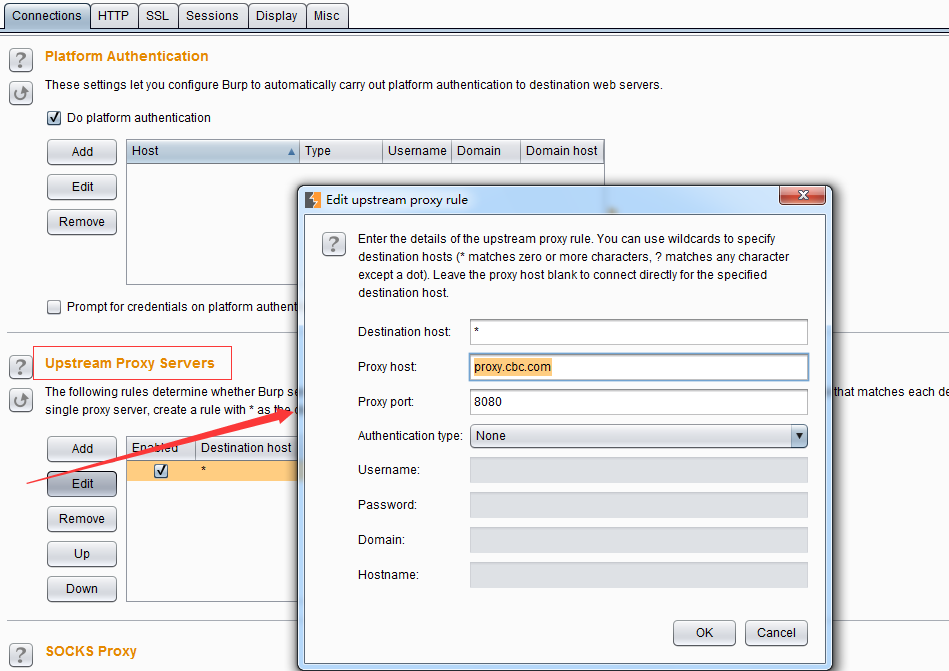
Task: Open help for Platform Authentication section
Action: [21, 59]
